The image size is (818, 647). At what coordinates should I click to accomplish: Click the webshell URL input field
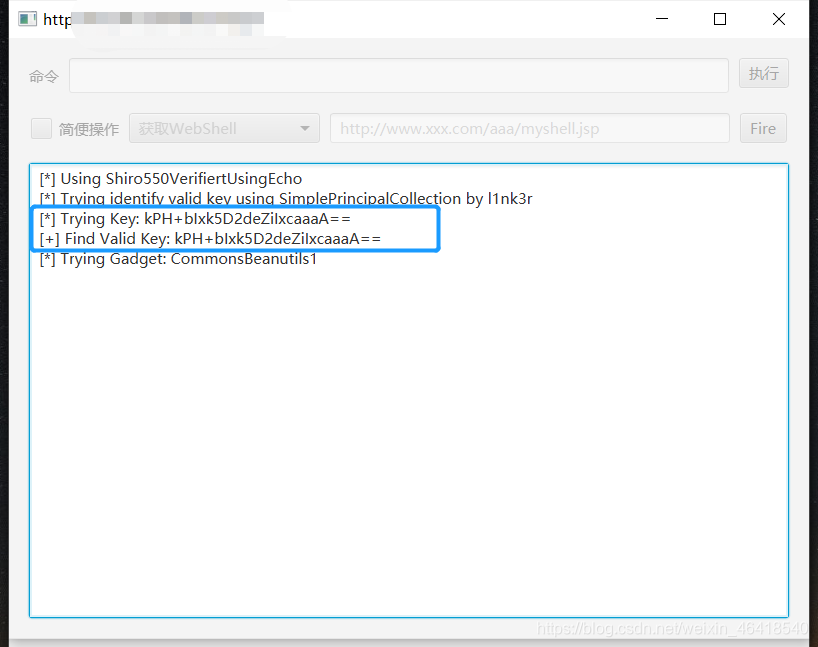pos(530,128)
